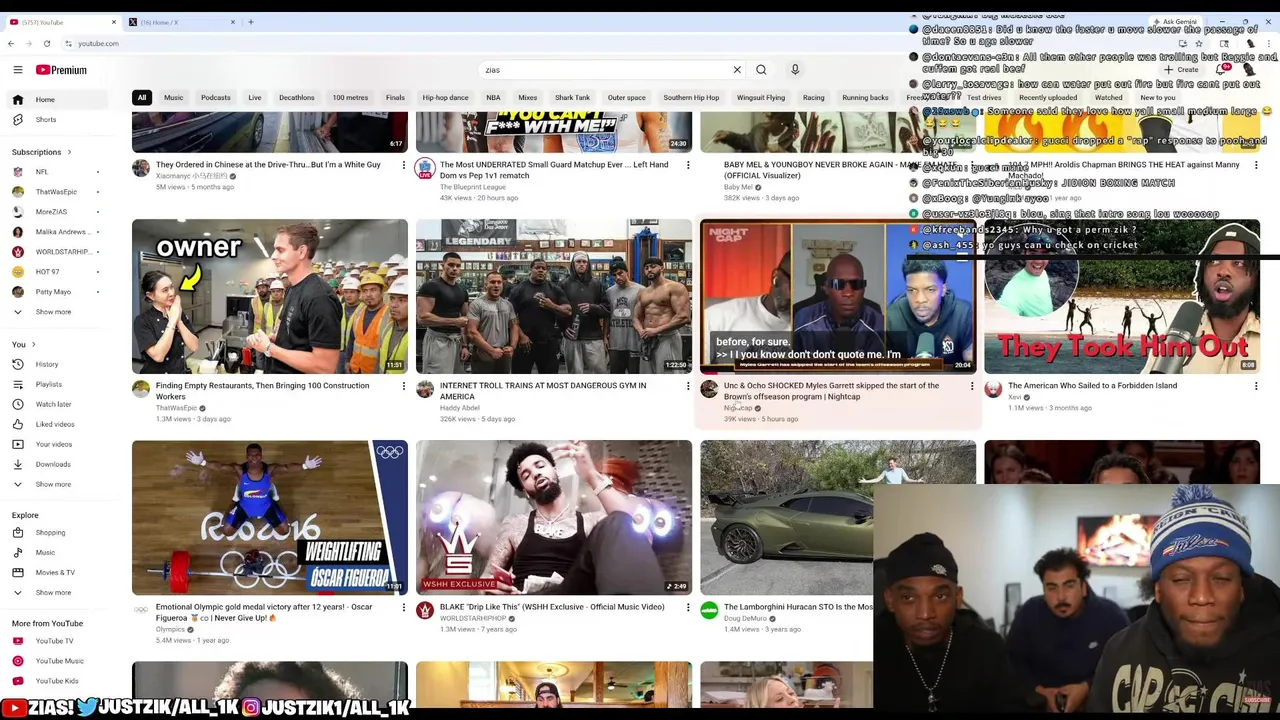This screenshot has width=1280, height=720.
Task: Expand Show more under Subscriptions
Action: coord(58,312)
